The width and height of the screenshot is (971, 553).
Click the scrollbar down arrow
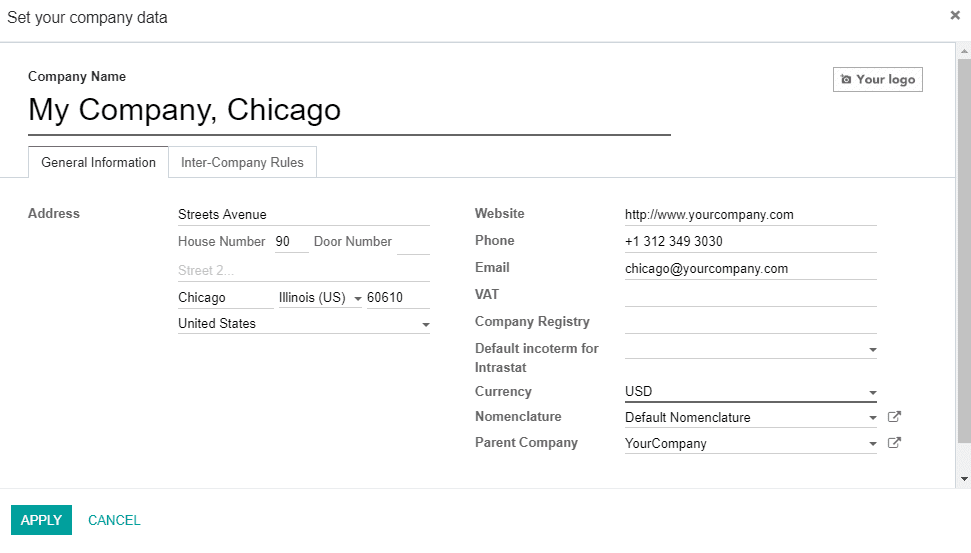(964, 479)
